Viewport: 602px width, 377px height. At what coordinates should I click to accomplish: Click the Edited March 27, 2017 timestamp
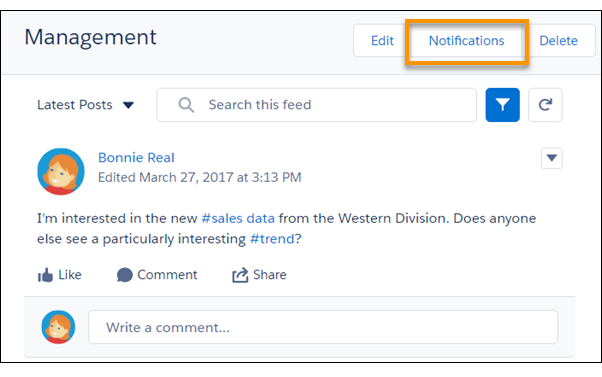(x=200, y=177)
